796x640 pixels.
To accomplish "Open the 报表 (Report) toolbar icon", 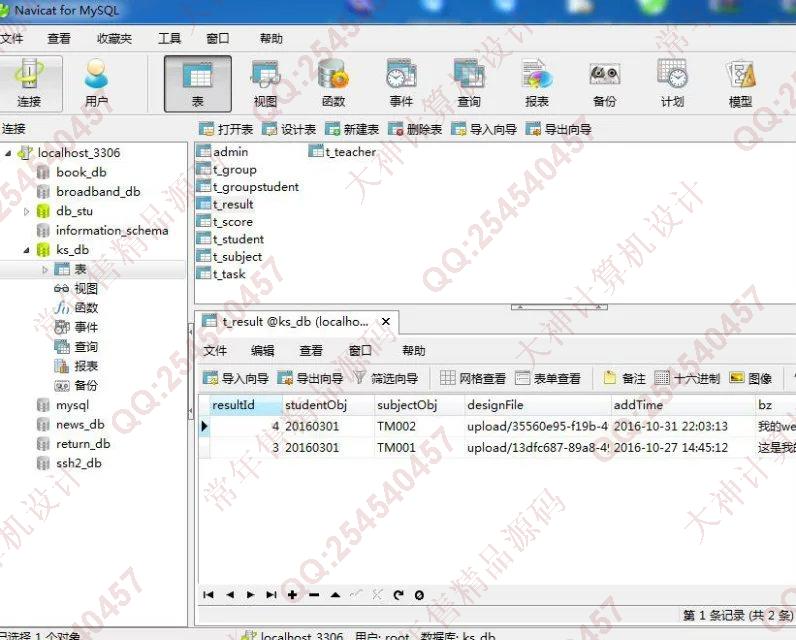I will coord(537,83).
